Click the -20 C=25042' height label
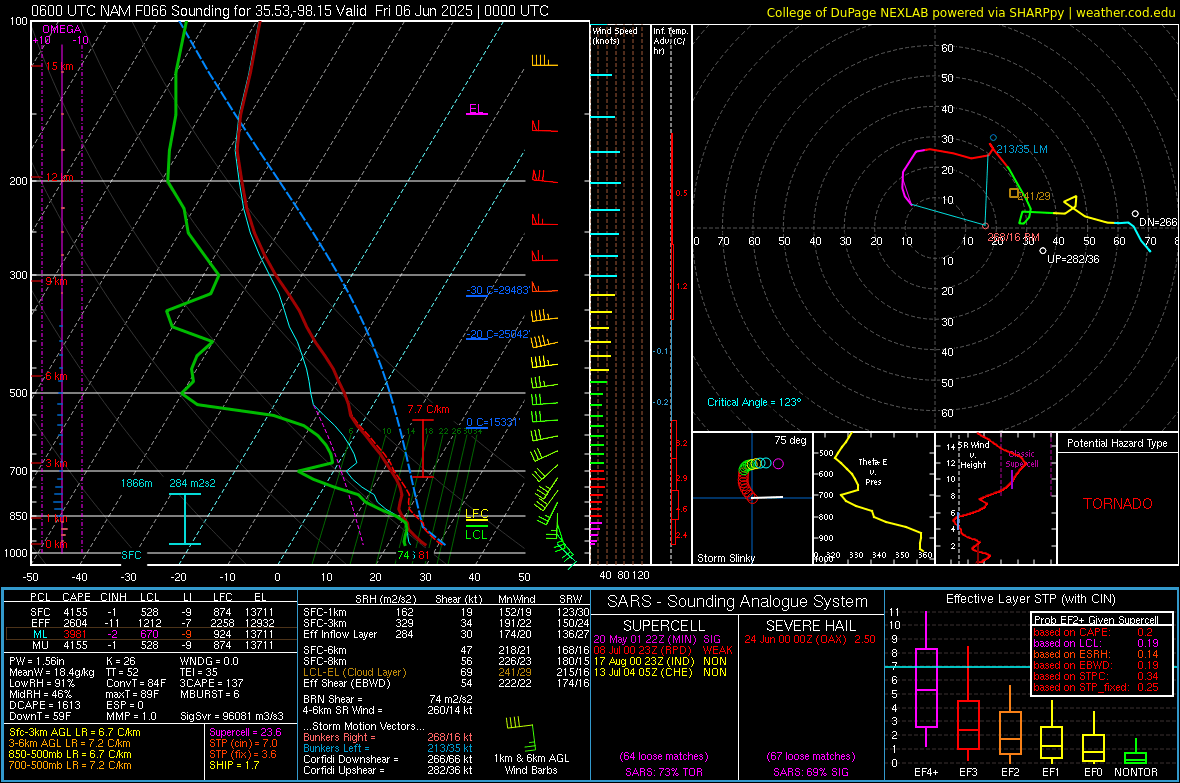 coord(498,334)
